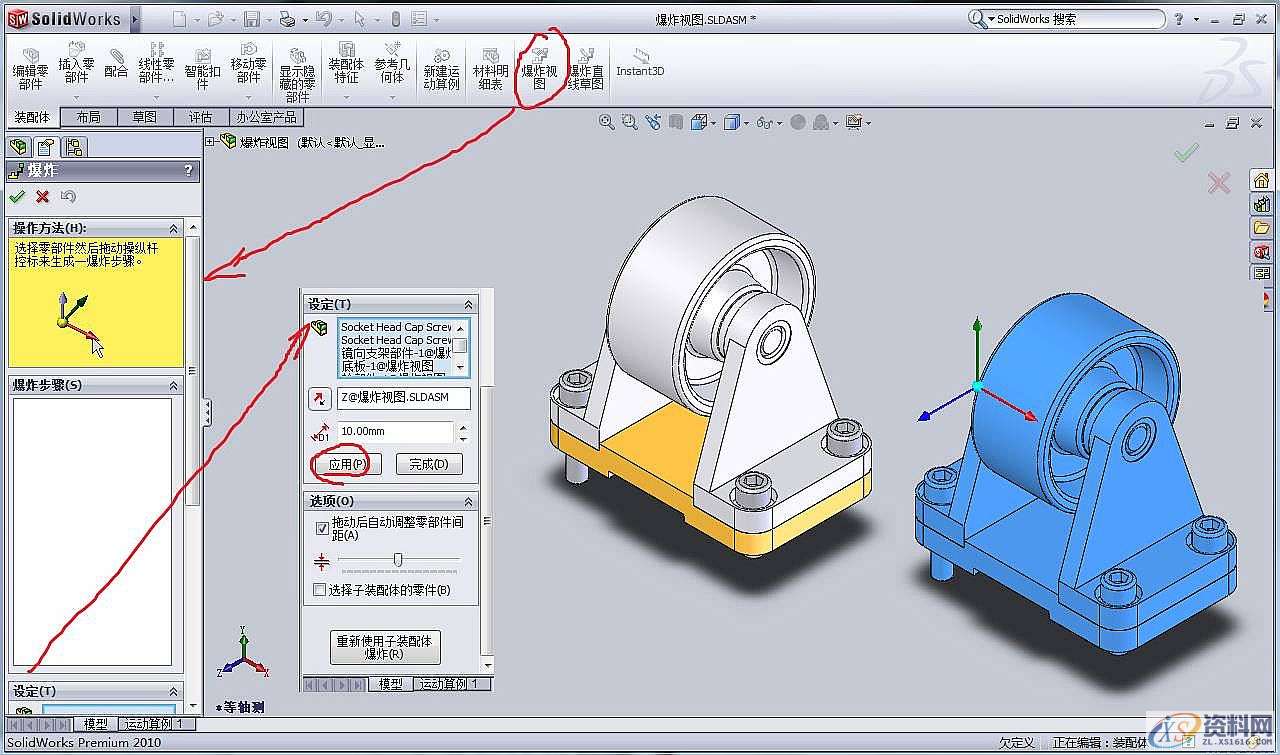Click the Zoom to Fit icon

[606, 121]
